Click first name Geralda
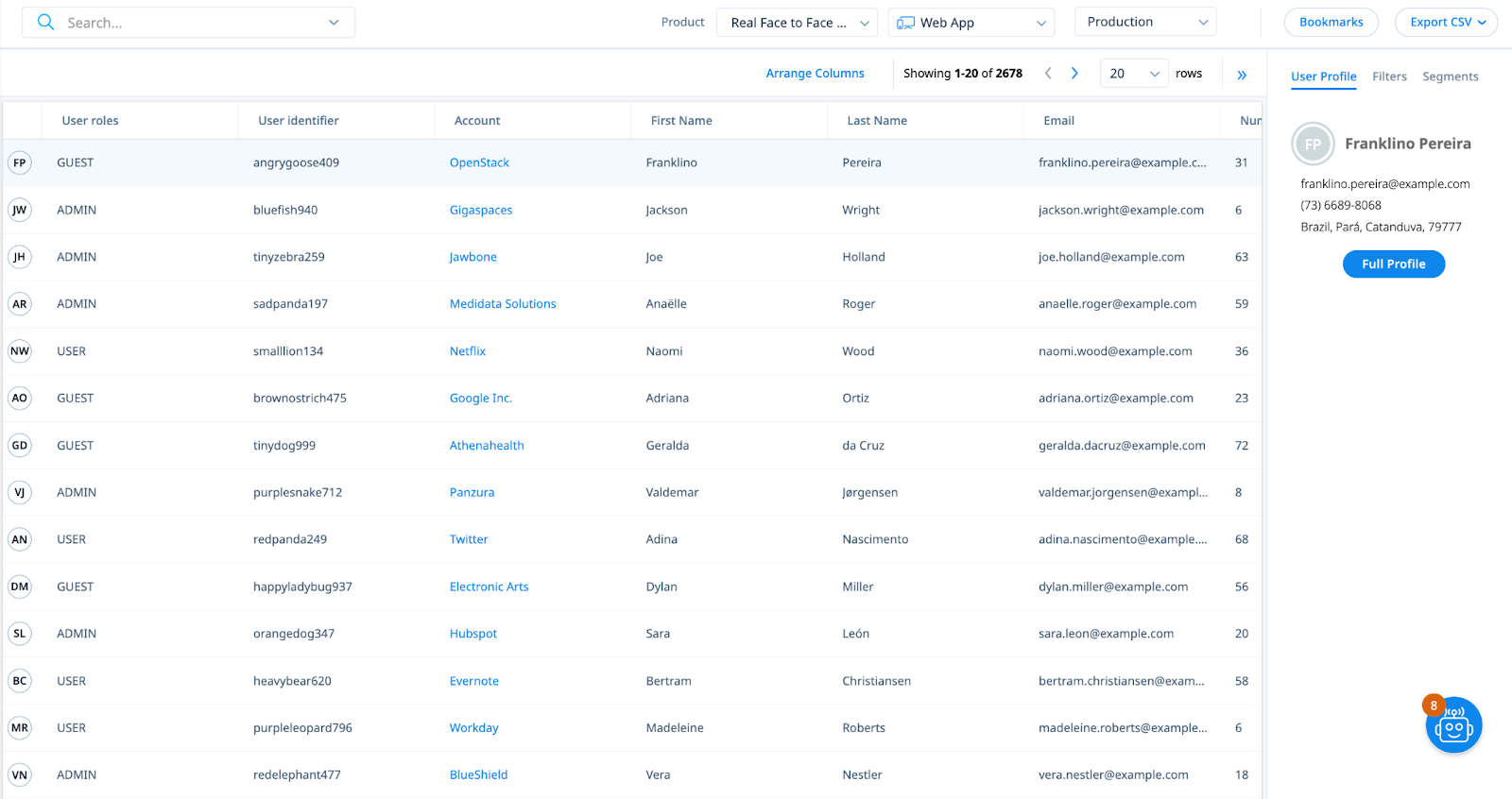This screenshot has height=799, width=1512. tap(667, 445)
